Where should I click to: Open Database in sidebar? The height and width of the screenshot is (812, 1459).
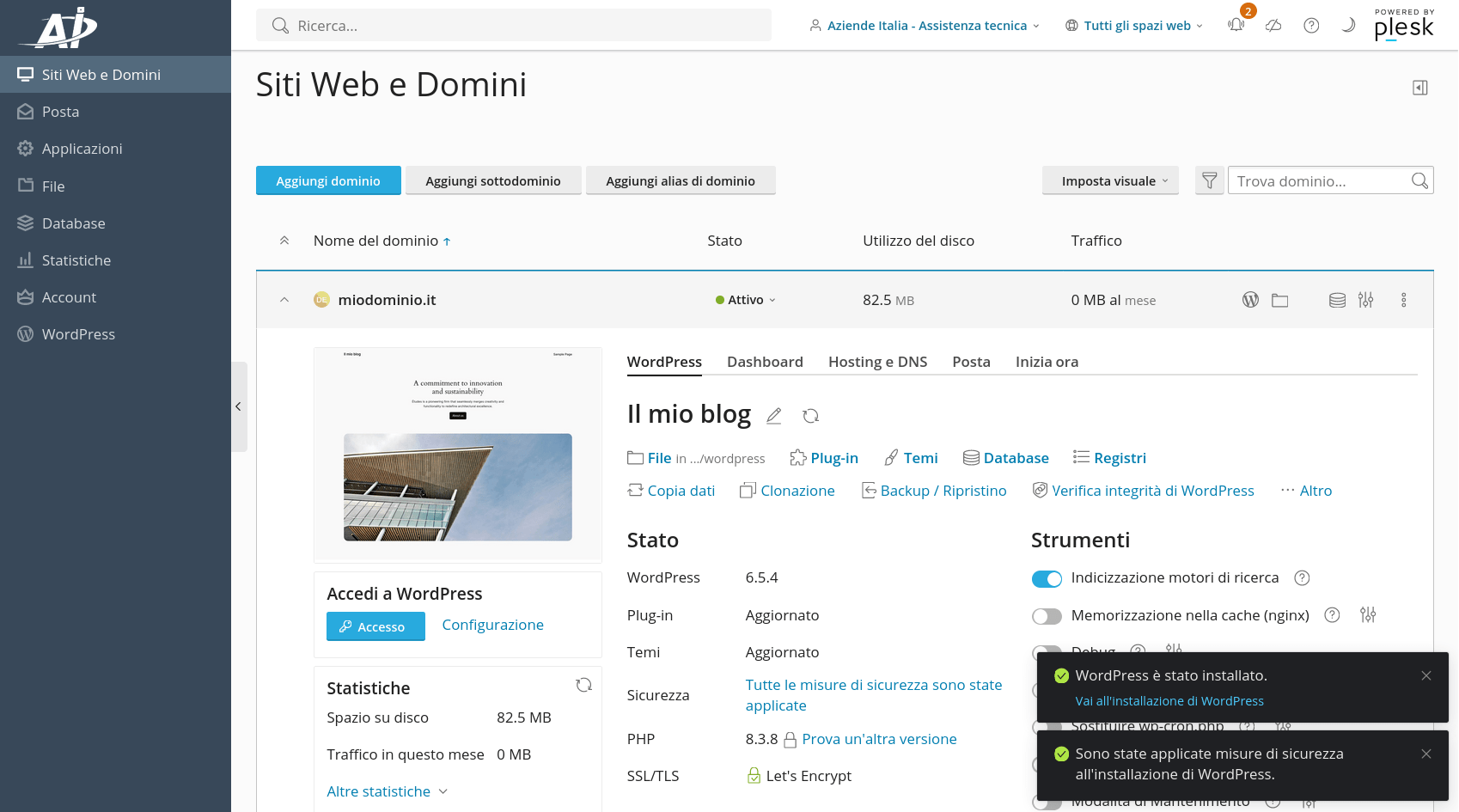point(115,223)
